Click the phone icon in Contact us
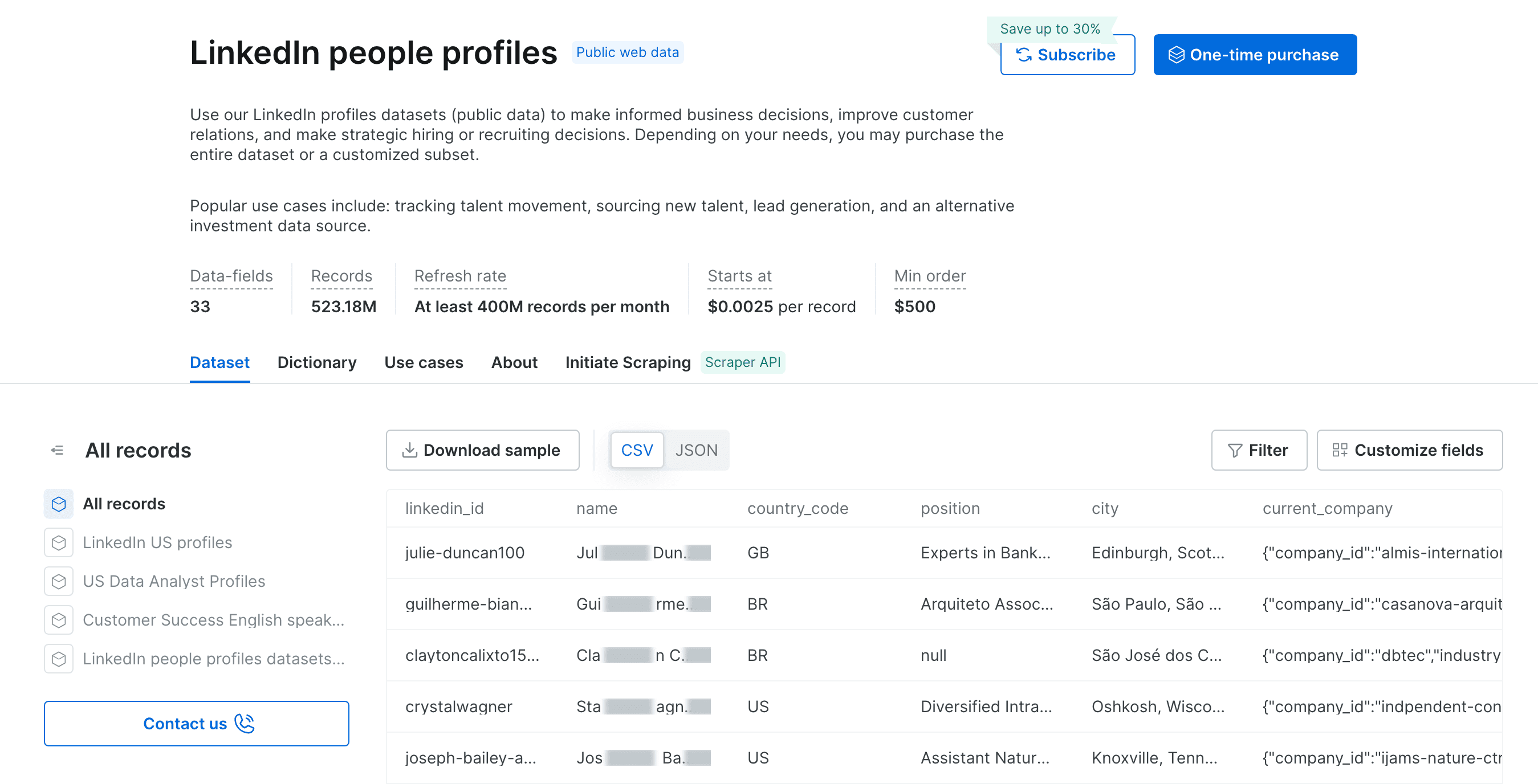The image size is (1538, 784). pyautogui.click(x=243, y=723)
